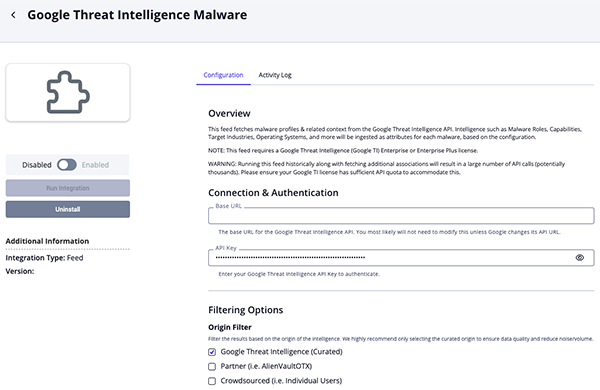
Task: Click the Run Integration button
Action: coord(68,188)
